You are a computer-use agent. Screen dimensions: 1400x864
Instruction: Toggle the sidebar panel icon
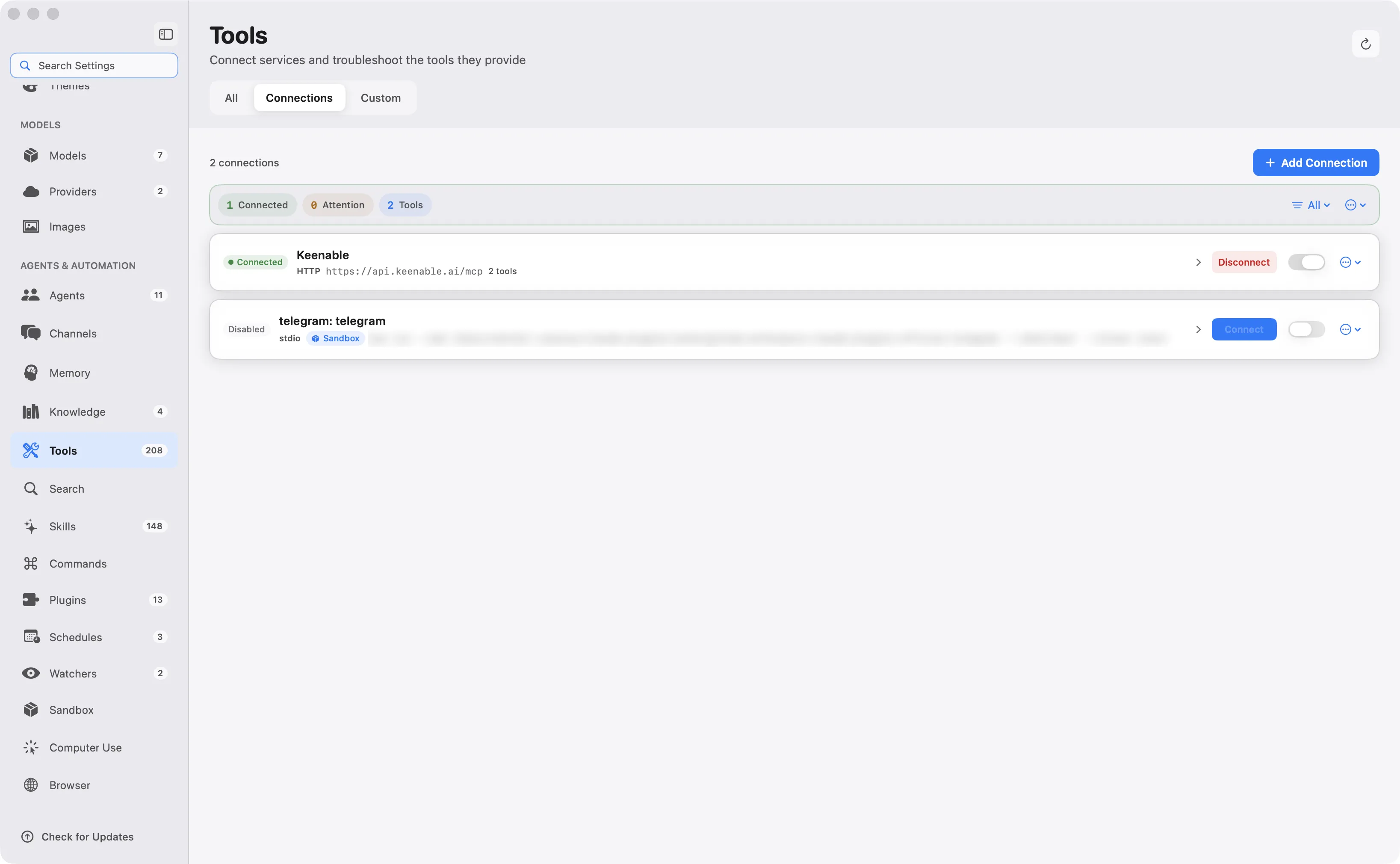coord(165,34)
